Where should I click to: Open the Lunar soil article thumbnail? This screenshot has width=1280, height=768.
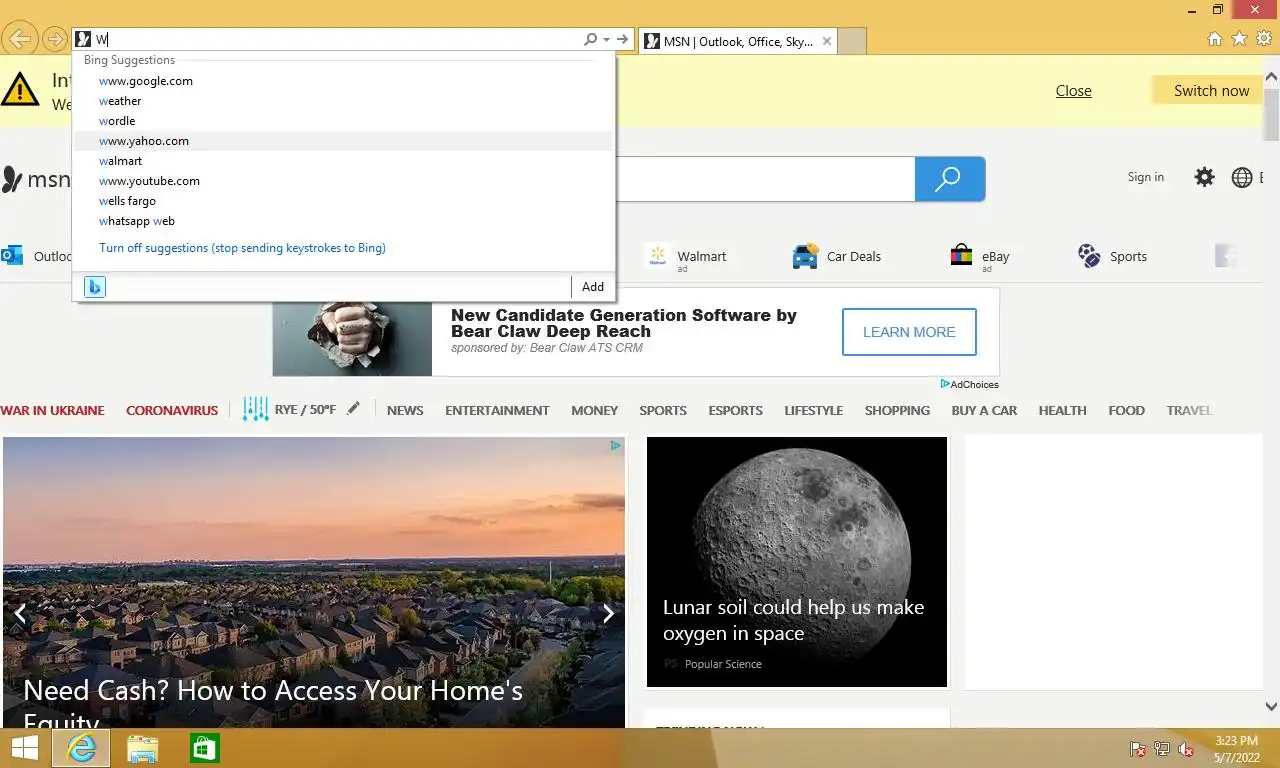(x=797, y=562)
